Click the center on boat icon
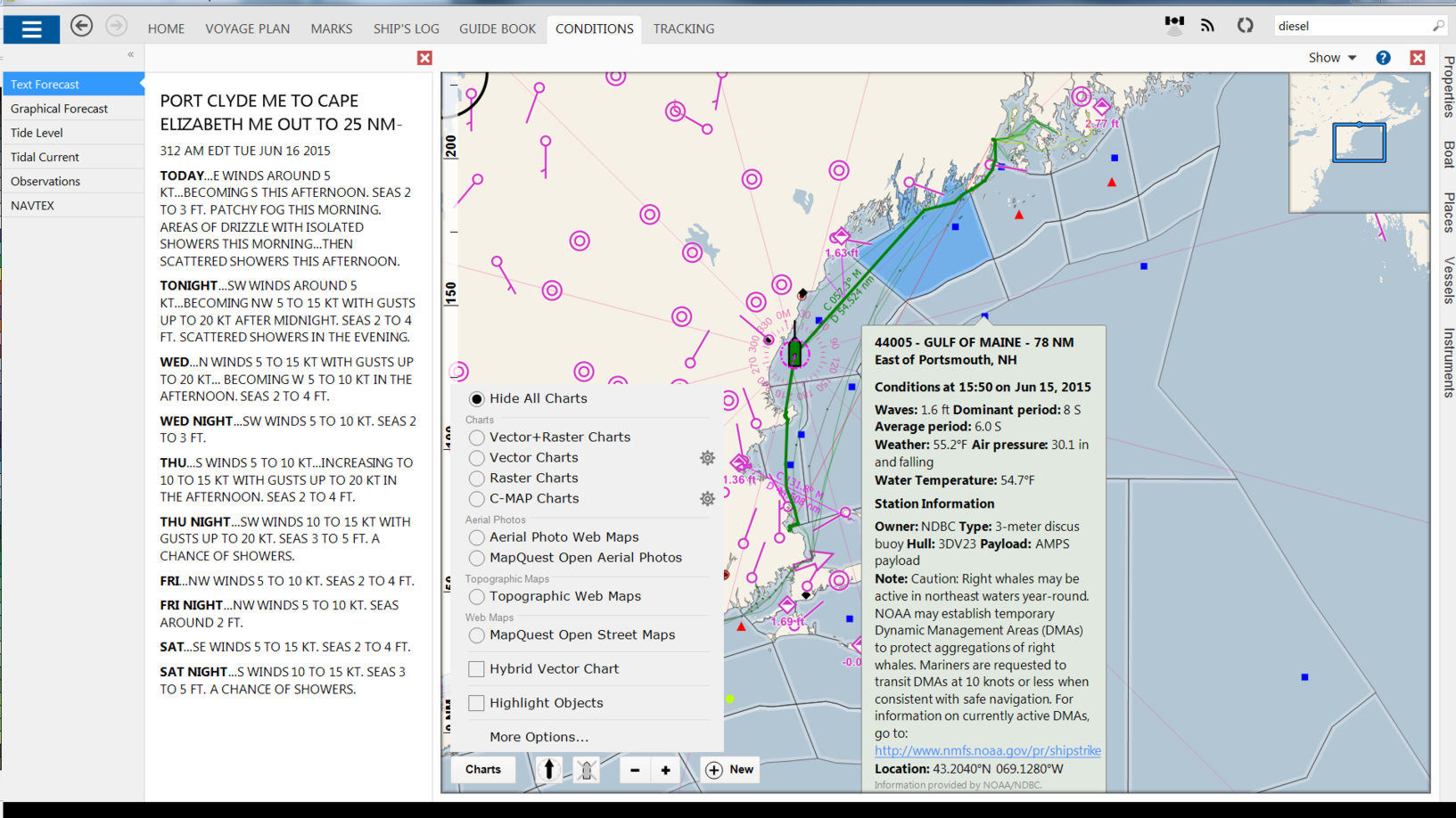This screenshot has width=1456, height=818. pyautogui.click(x=586, y=769)
